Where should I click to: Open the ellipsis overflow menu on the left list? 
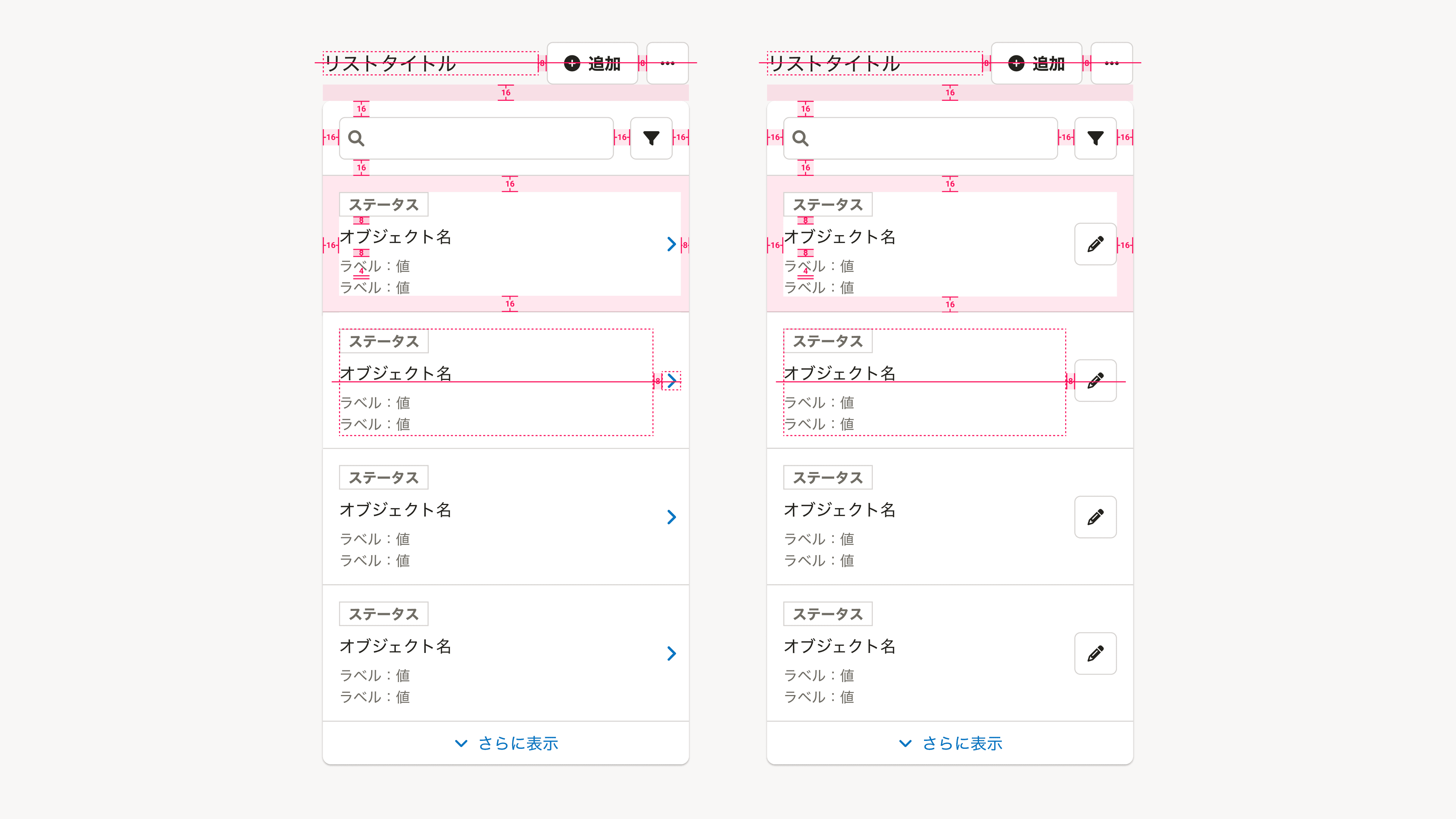pos(667,63)
